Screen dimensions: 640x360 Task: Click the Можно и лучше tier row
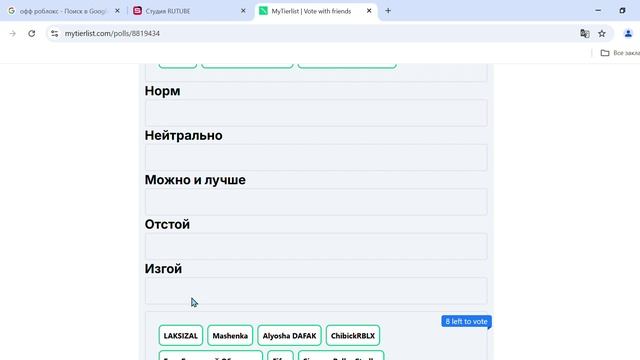[316, 202]
